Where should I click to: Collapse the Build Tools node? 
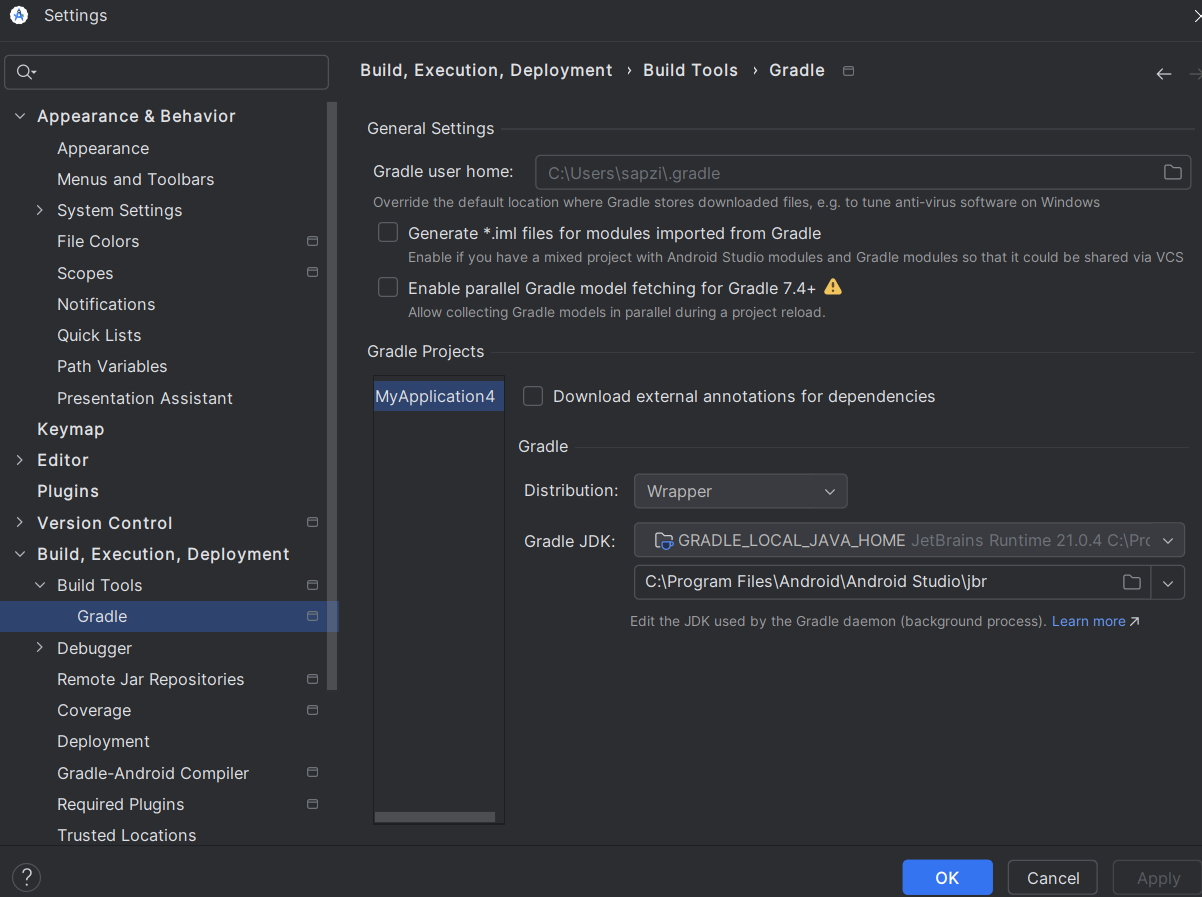tap(40, 585)
